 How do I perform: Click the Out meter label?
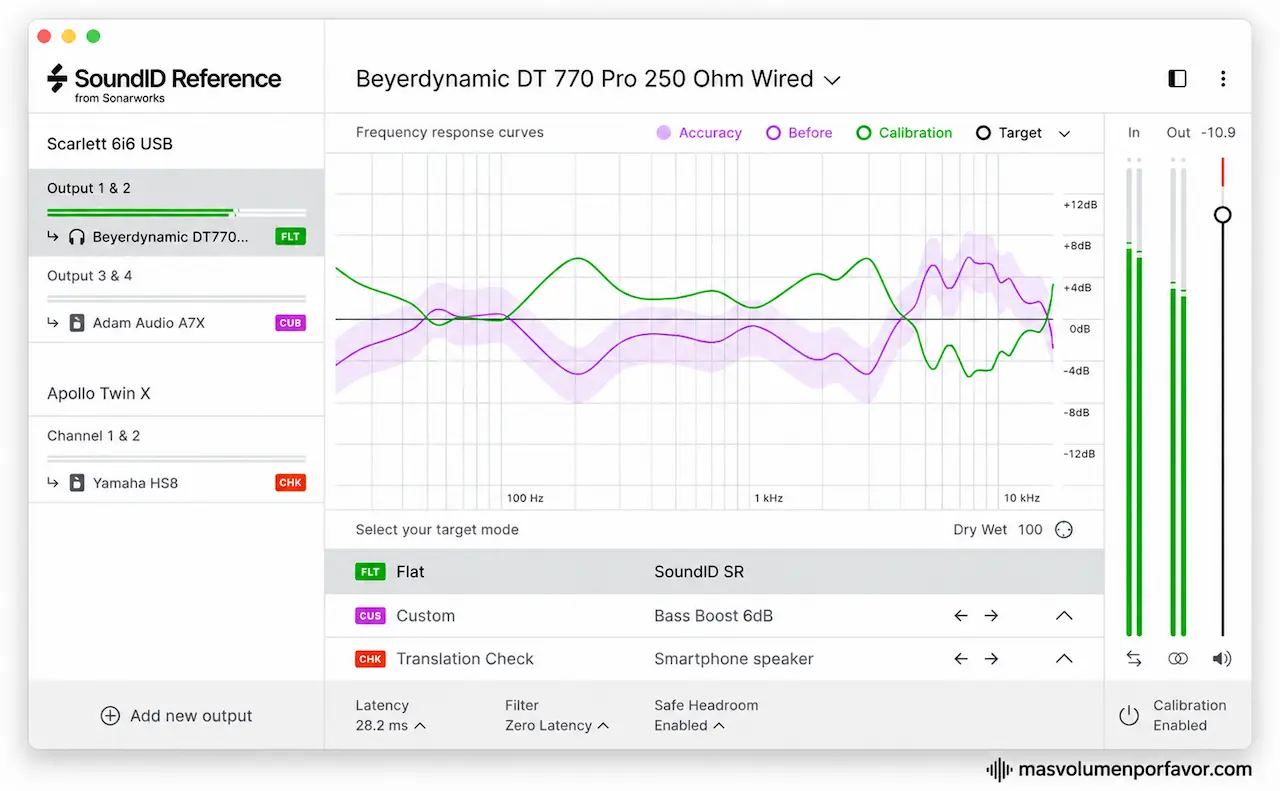(1178, 133)
